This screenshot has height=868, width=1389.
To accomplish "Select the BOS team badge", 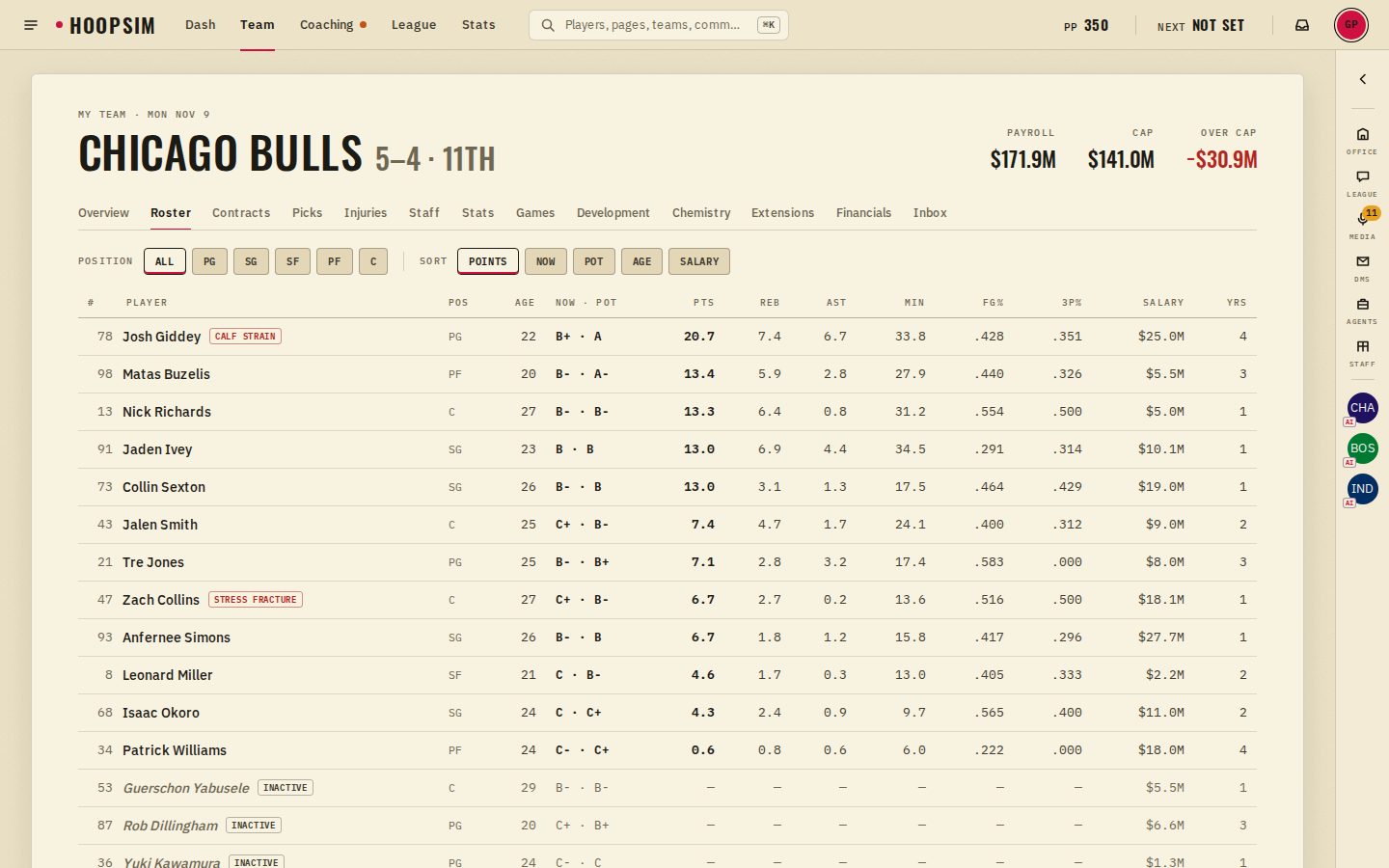I will (x=1362, y=448).
